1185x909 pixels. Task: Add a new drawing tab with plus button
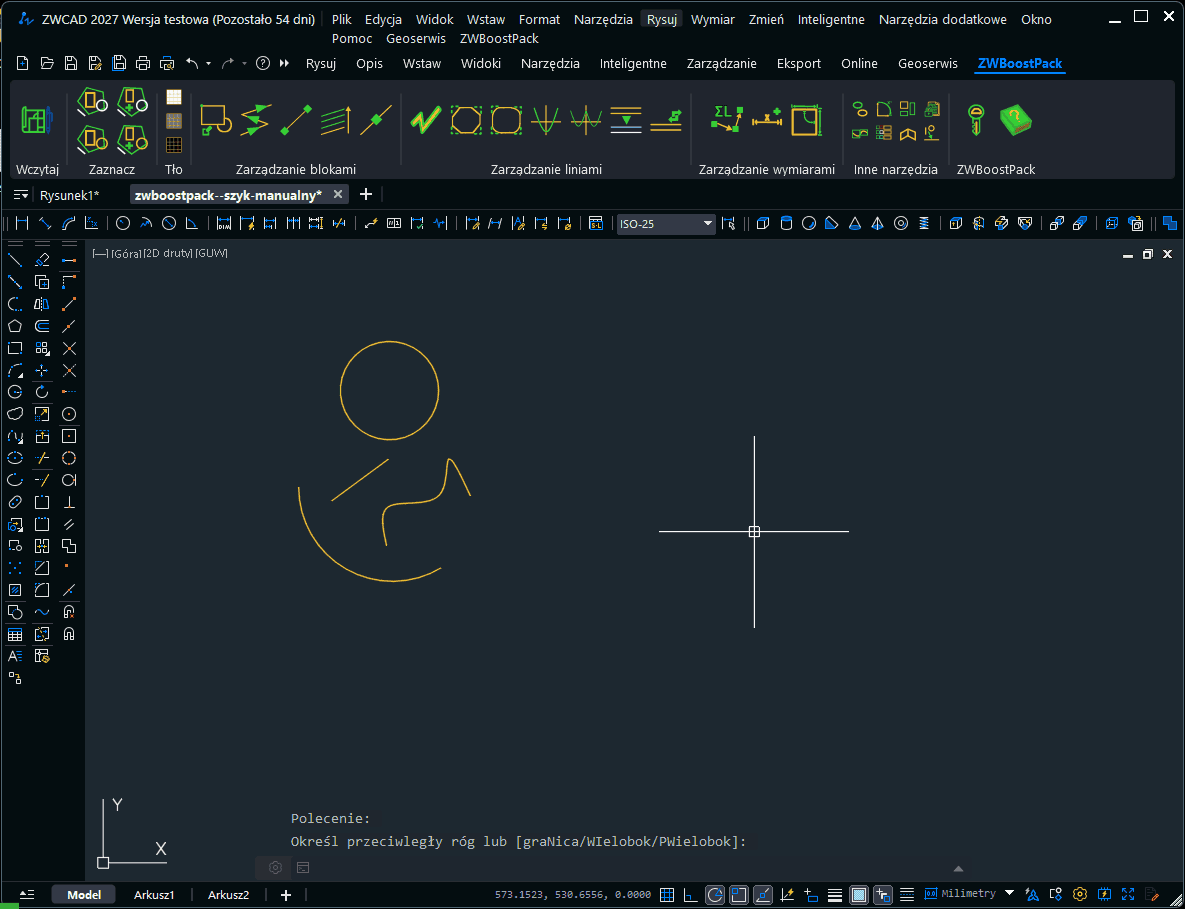pyautogui.click(x=366, y=194)
